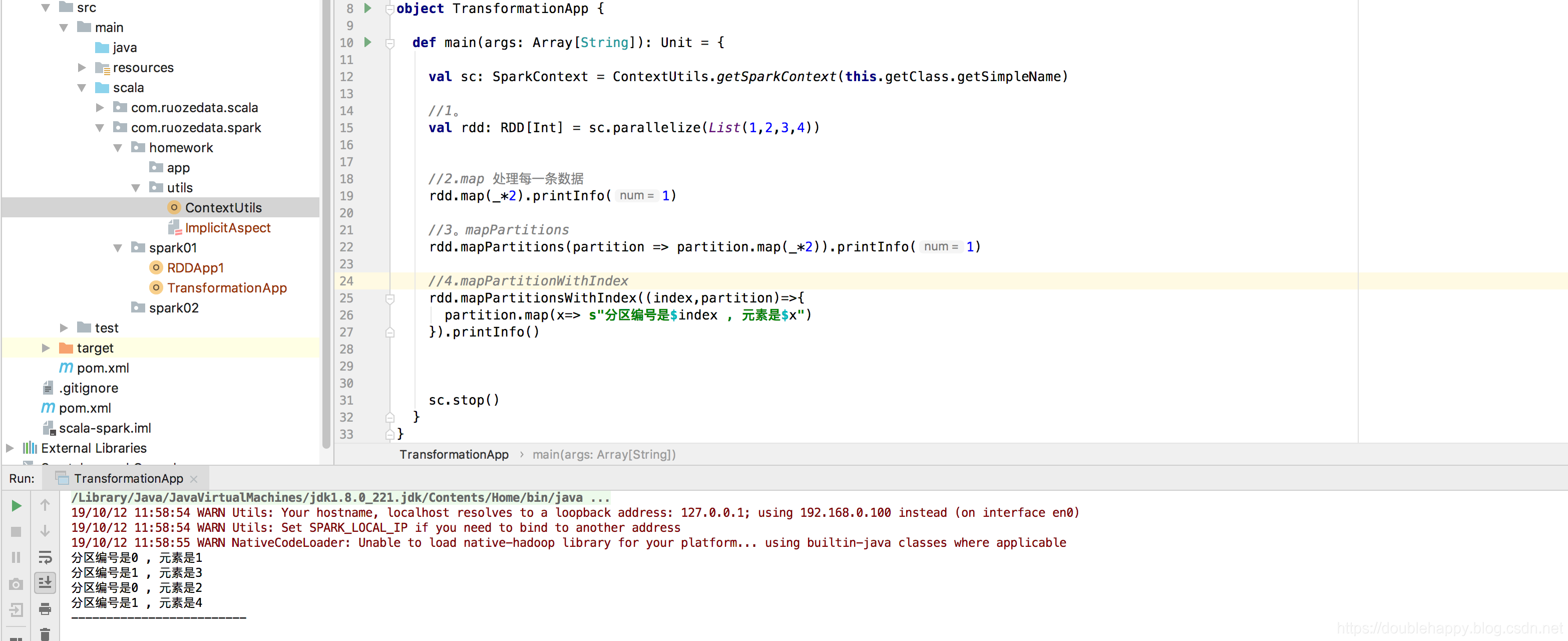This screenshot has height=641, width=1568.
Task: Click the Stop process square icon
Action: [x=17, y=531]
